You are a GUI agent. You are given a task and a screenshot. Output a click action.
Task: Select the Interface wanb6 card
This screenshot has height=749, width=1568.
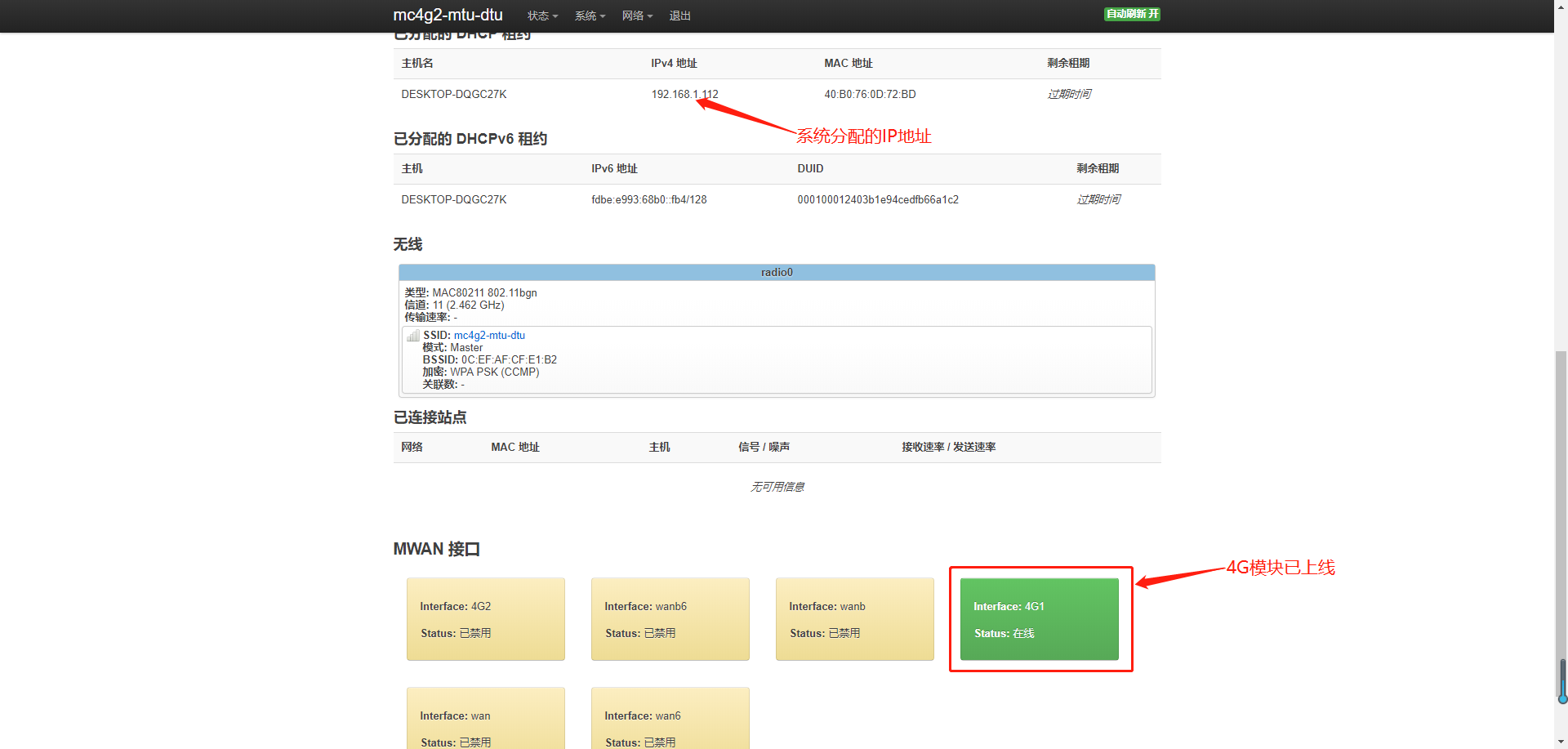(670, 619)
